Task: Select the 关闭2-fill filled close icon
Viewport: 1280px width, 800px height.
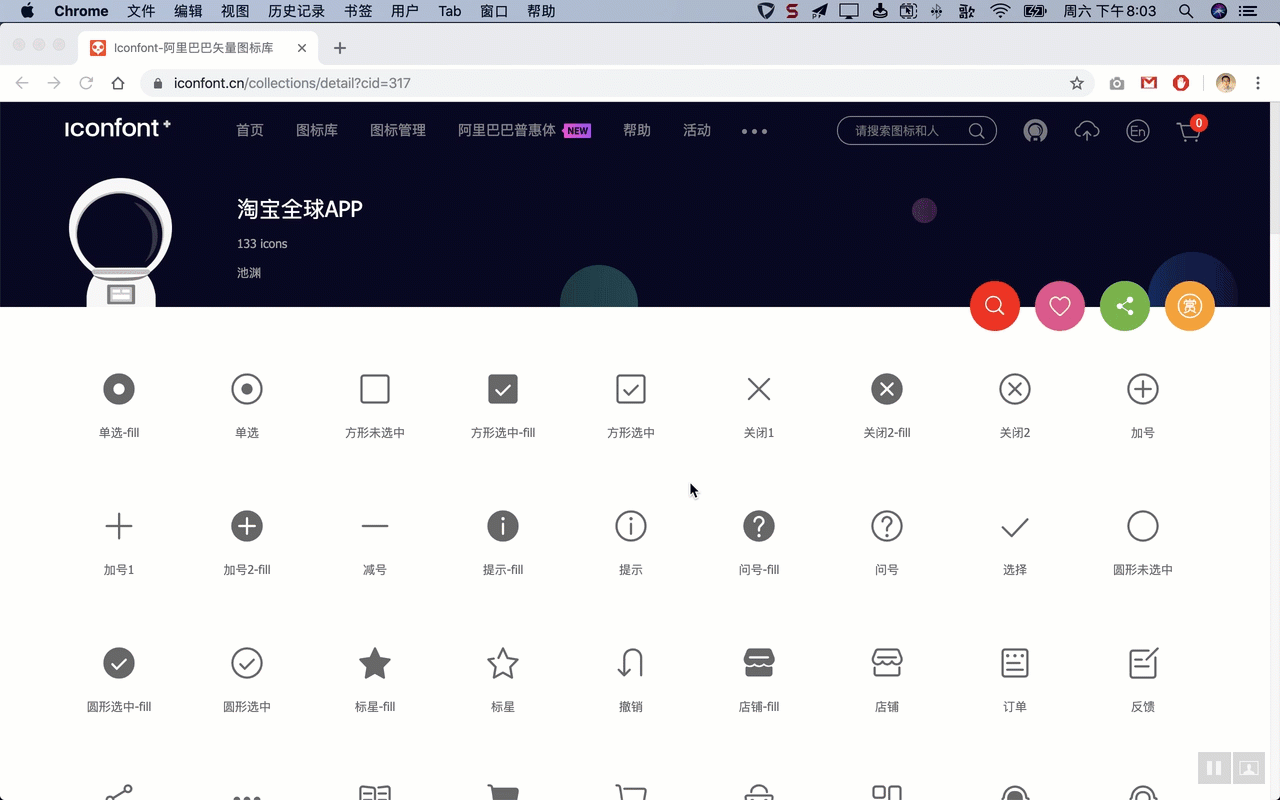Action: (x=887, y=389)
